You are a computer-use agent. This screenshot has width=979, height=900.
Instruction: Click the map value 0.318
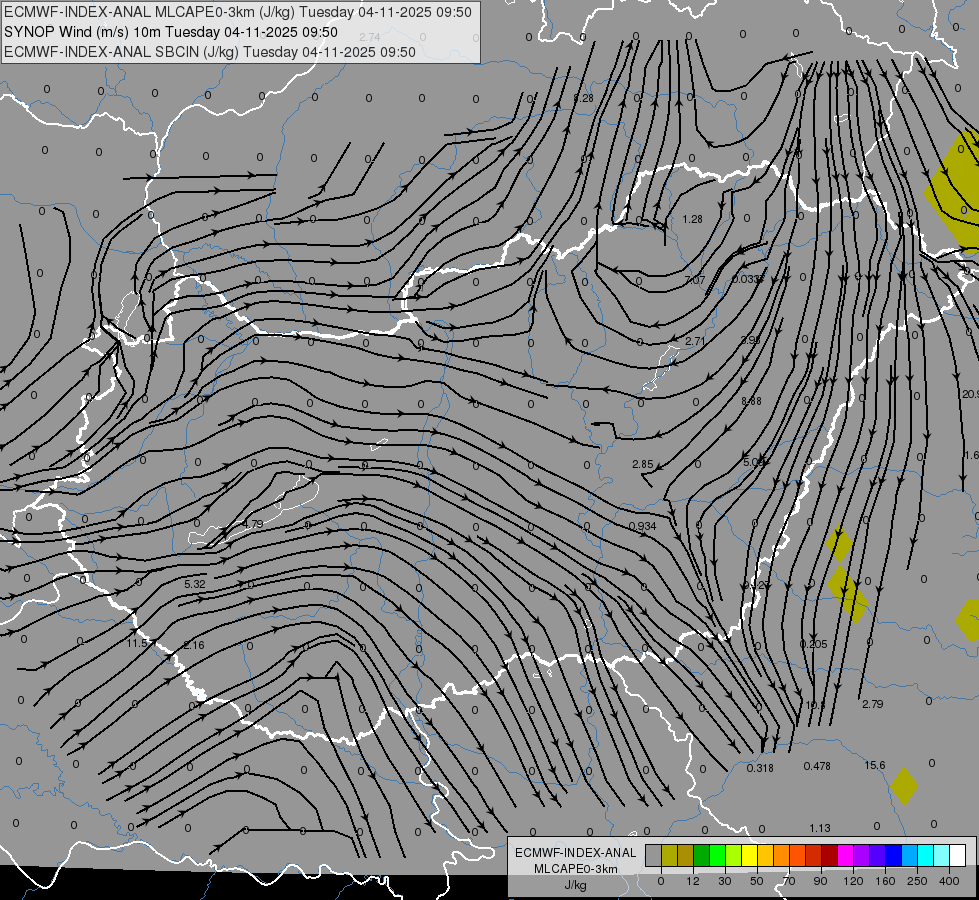click(760, 768)
